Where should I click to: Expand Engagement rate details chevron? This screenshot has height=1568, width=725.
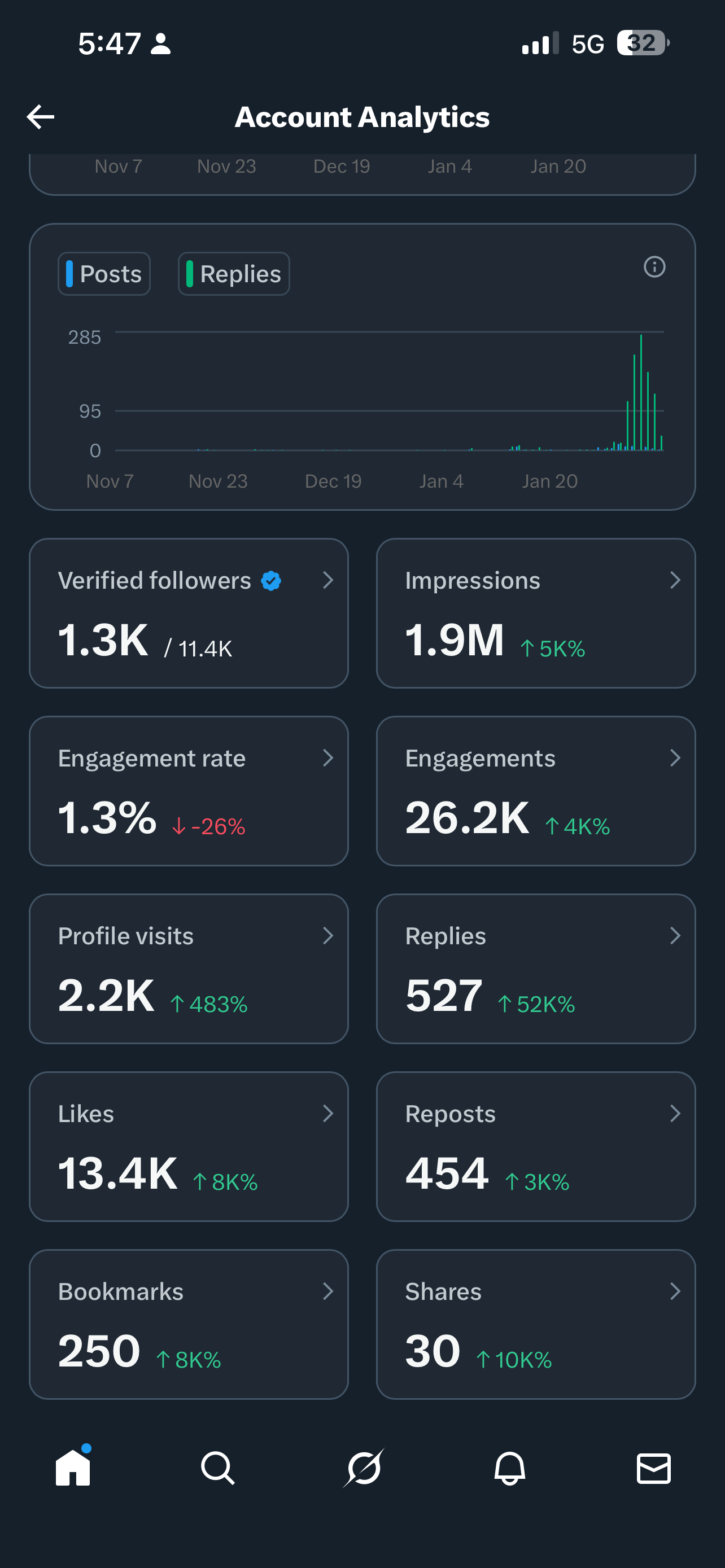click(x=328, y=758)
